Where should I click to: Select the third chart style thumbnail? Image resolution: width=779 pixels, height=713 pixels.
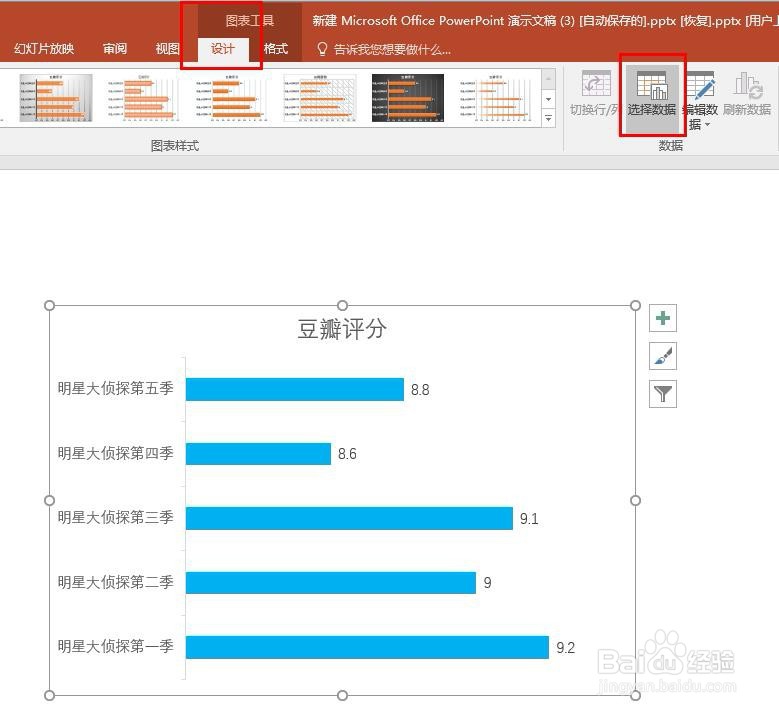pos(232,98)
